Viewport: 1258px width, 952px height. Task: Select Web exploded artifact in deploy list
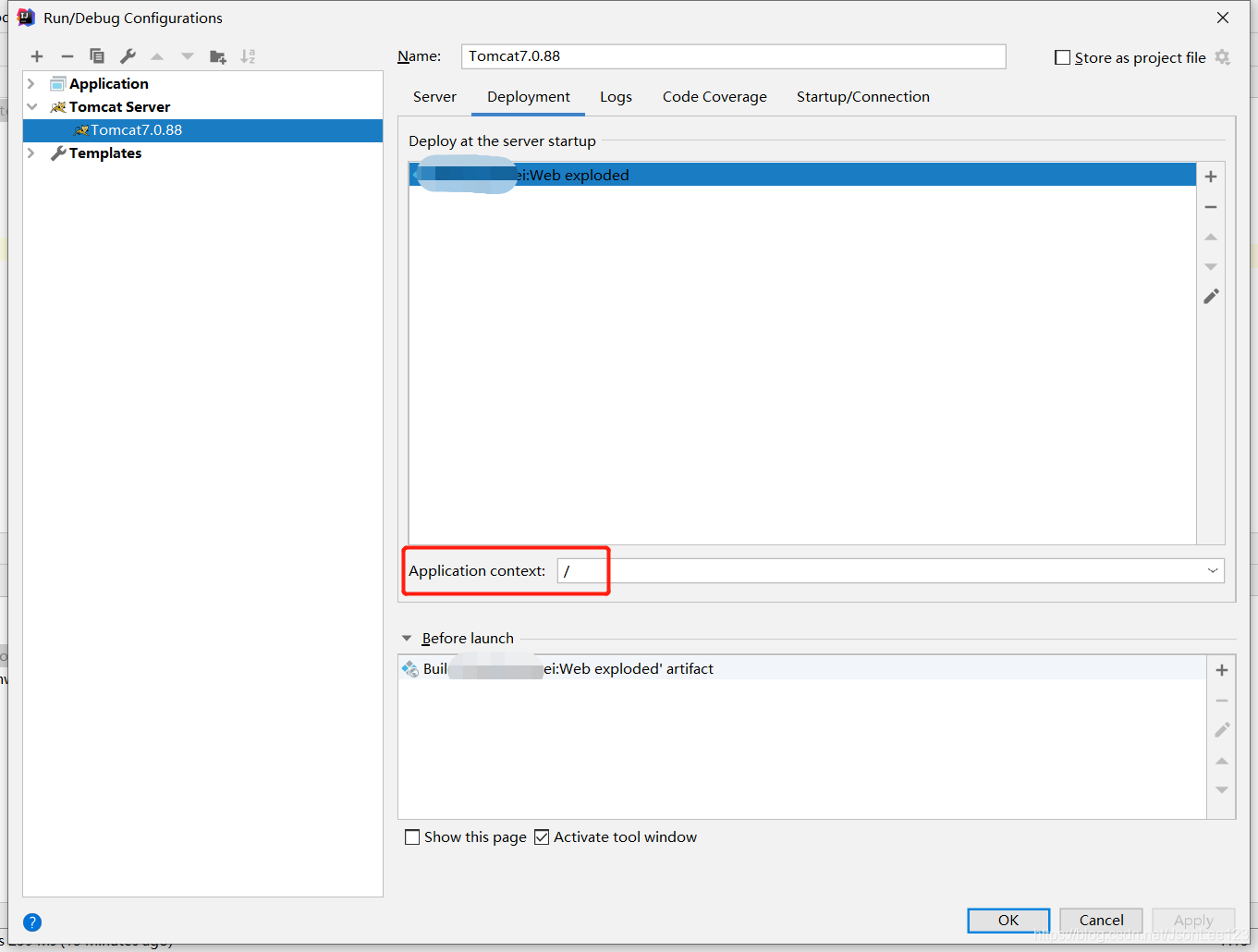tap(802, 176)
